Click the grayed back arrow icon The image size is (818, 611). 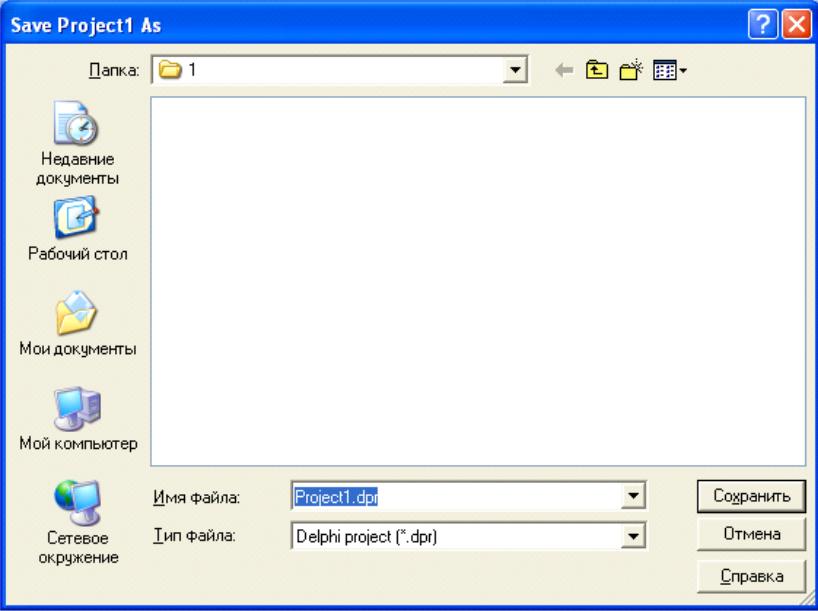pos(564,70)
